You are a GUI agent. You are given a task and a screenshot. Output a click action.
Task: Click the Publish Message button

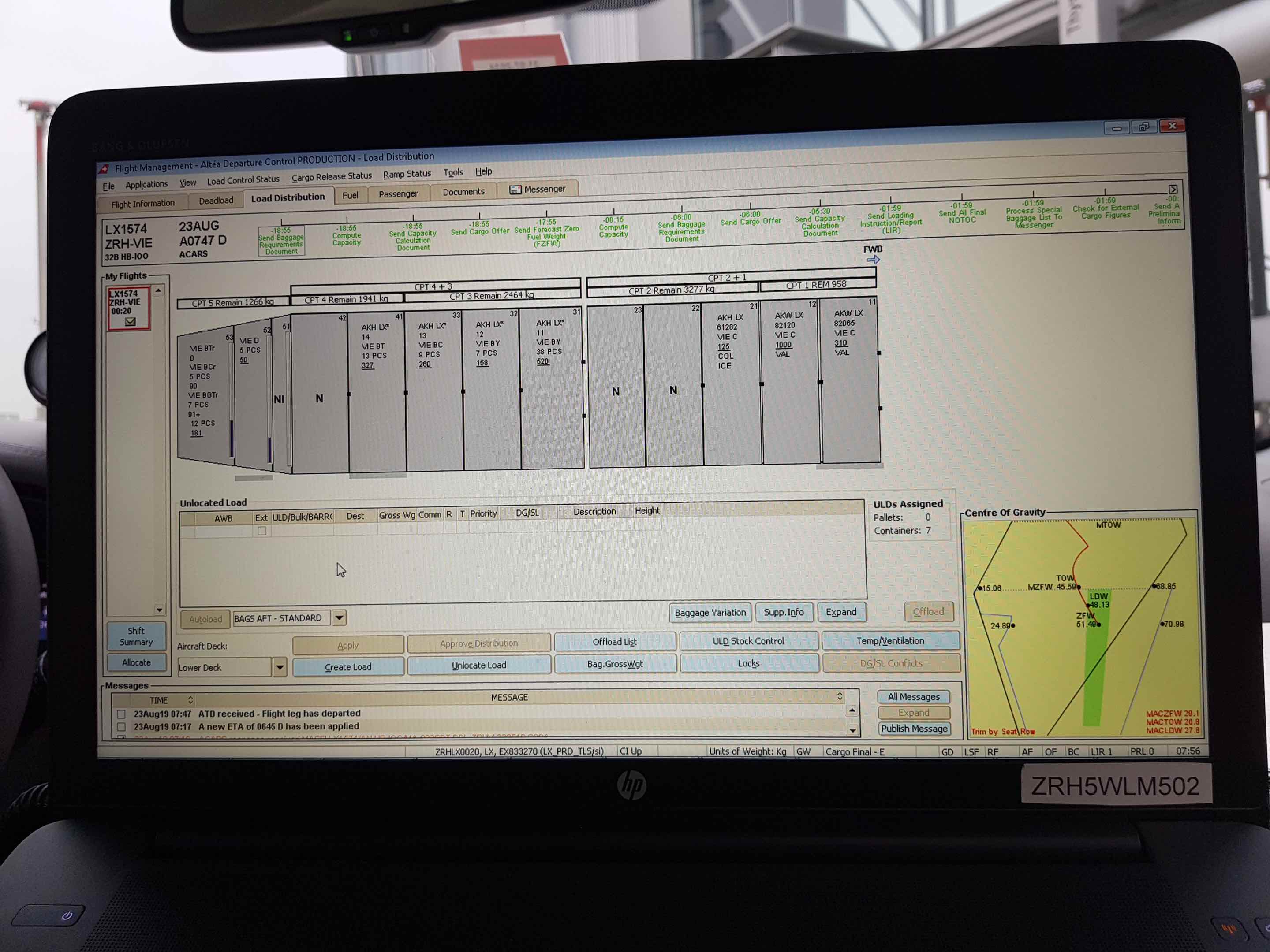point(913,729)
